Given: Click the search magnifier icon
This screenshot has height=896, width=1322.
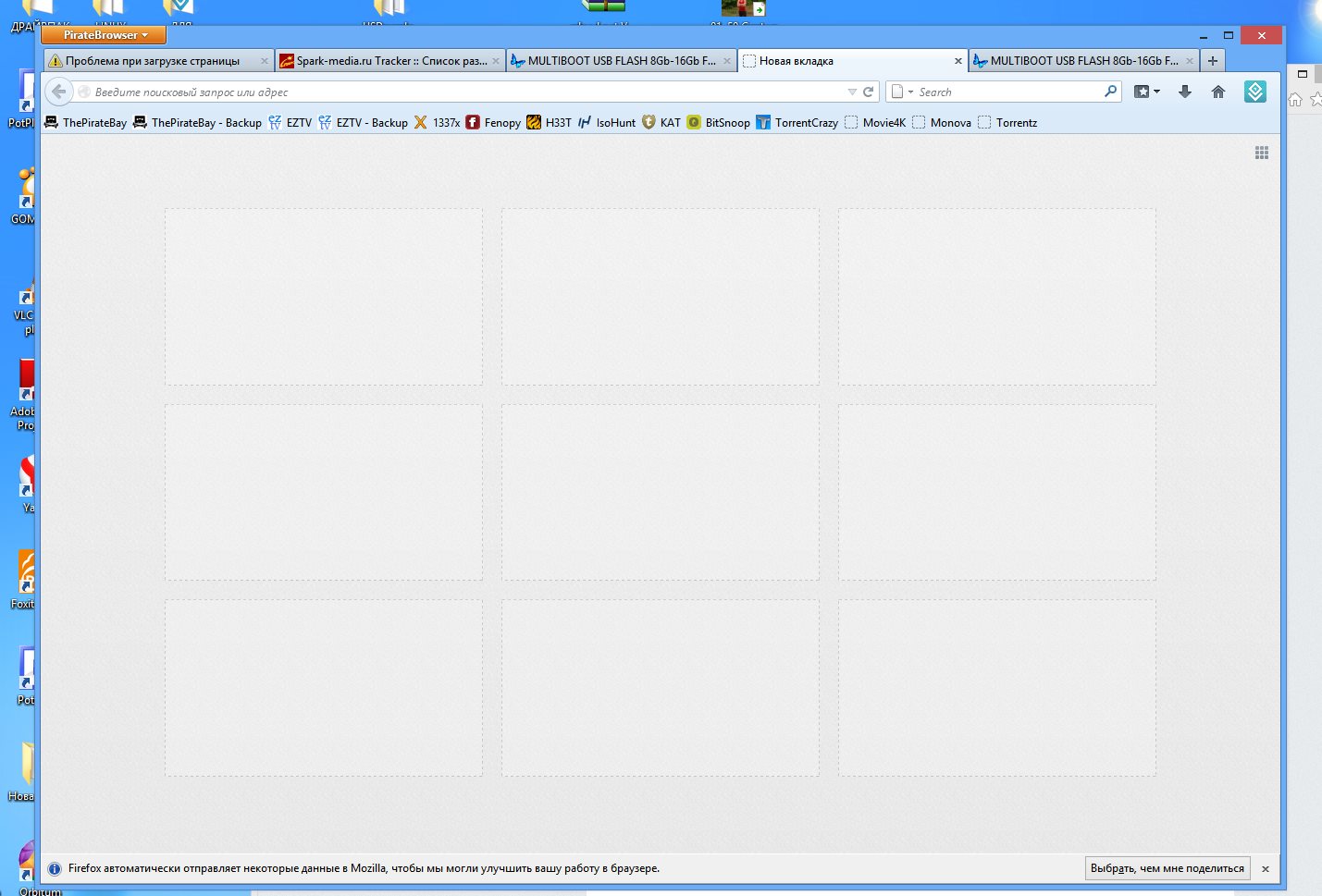Looking at the screenshot, I should (1110, 92).
